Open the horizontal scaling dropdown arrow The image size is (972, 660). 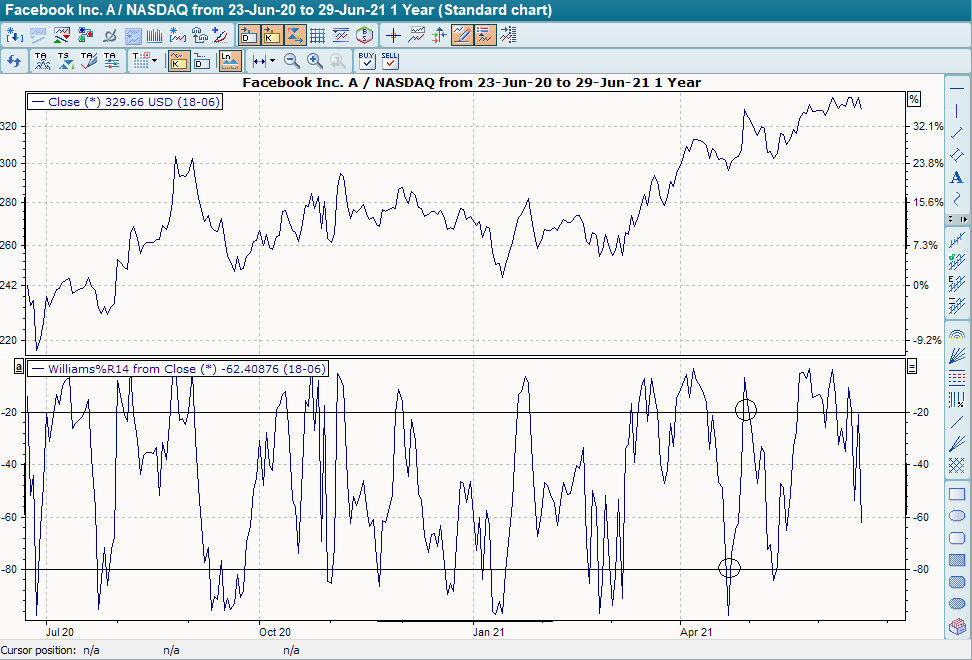coord(271,61)
